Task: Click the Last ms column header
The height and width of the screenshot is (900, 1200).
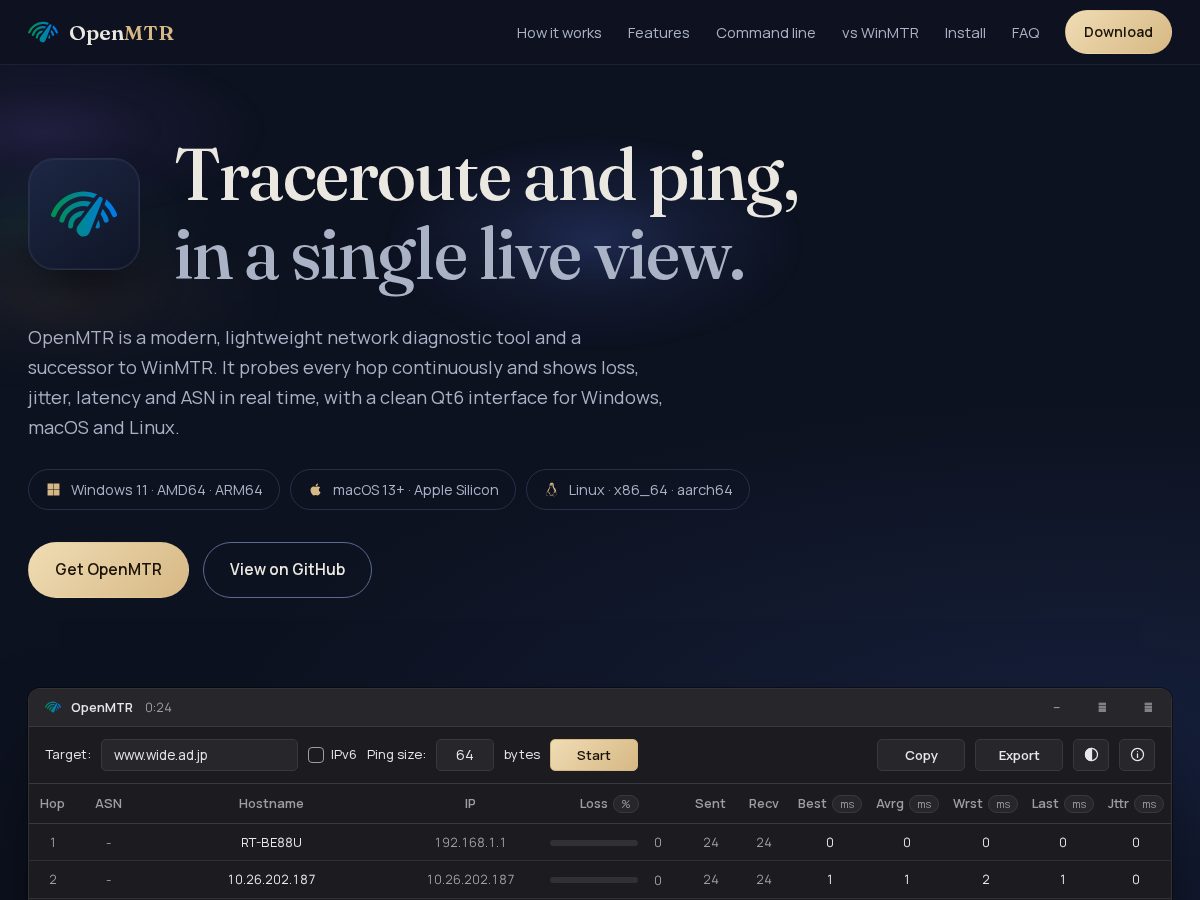Action: pos(1063,804)
